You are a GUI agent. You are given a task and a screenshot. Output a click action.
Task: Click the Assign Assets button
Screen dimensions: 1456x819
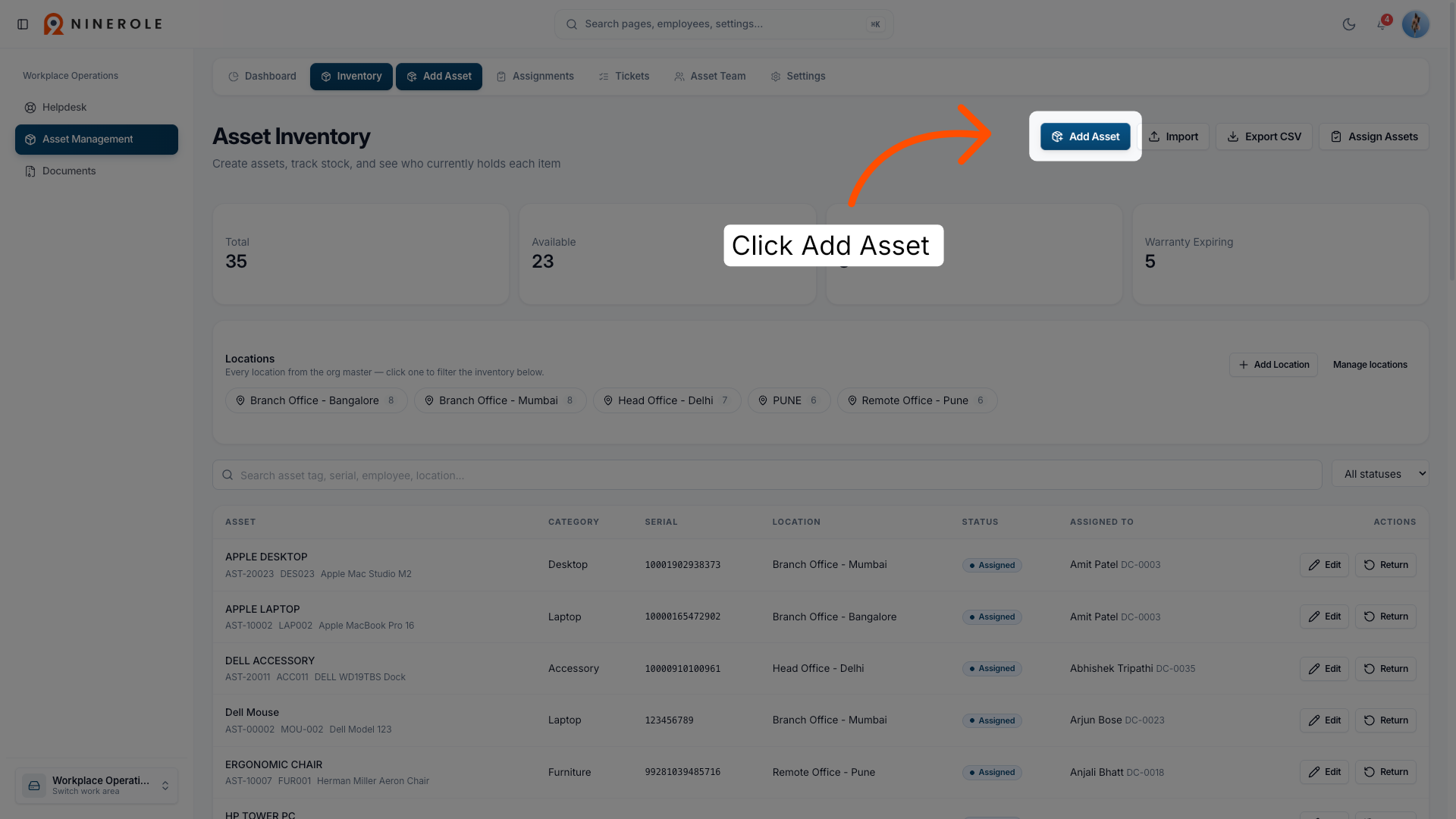(1374, 136)
